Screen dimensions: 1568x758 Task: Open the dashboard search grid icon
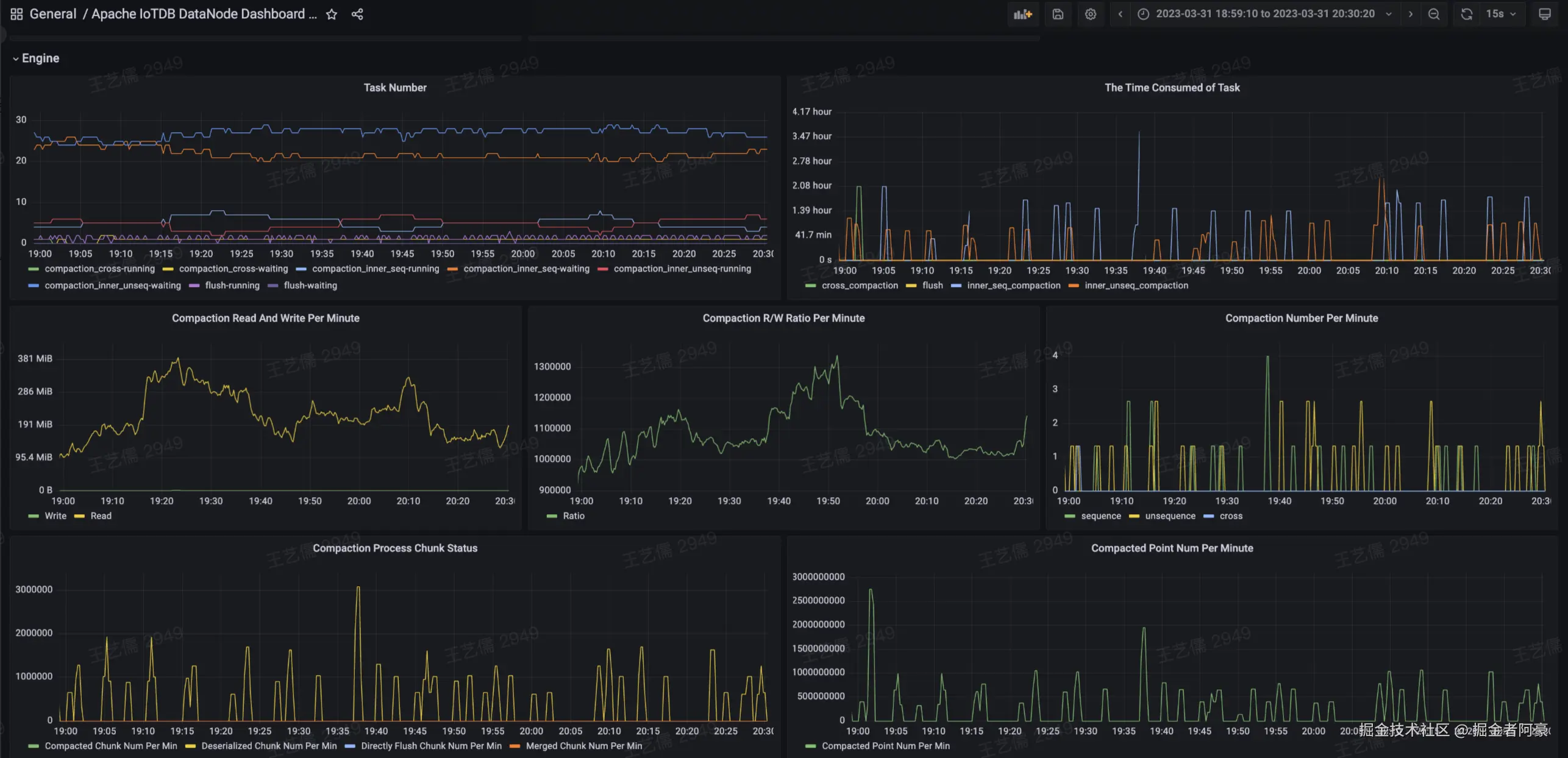tap(16, 14)
